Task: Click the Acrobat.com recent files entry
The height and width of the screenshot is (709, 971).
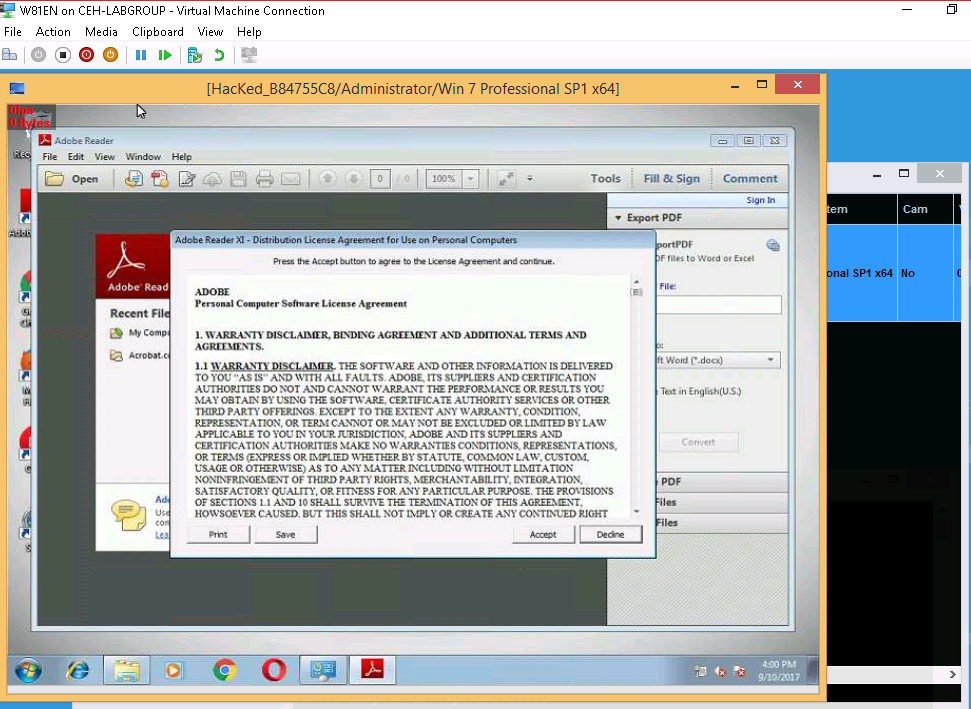Action: coord(139,355)
